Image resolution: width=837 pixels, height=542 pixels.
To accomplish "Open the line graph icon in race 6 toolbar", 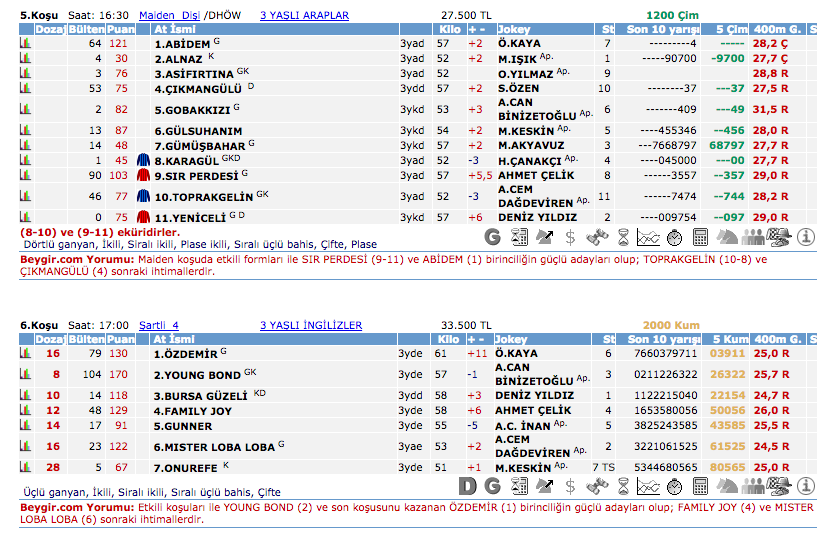I will click(649, 486).
